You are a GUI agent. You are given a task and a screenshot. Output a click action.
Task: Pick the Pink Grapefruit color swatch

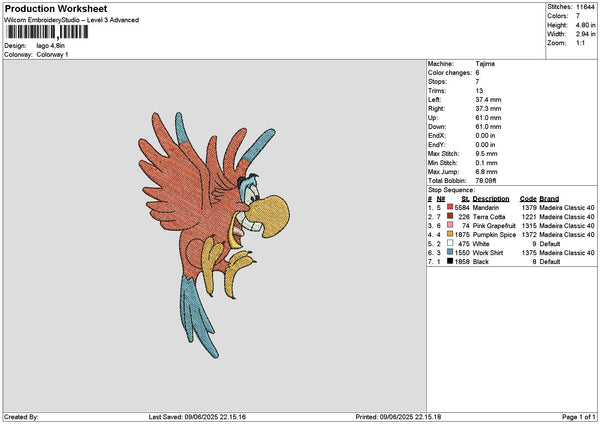point(451,225)
